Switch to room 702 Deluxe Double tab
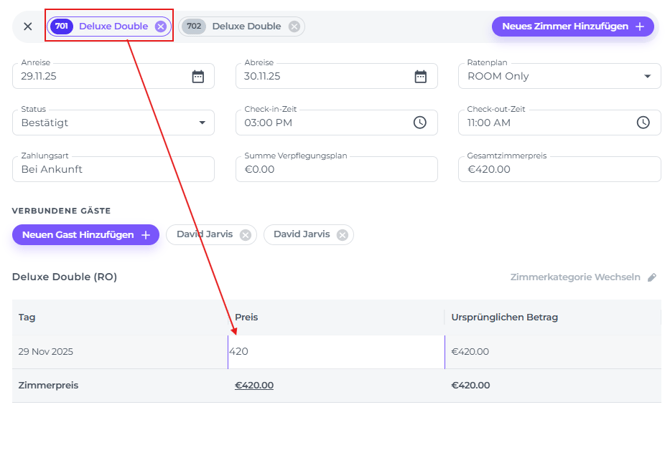Viewport: 670px width, 463px height. pyautogui.click(x=246, y=27)
